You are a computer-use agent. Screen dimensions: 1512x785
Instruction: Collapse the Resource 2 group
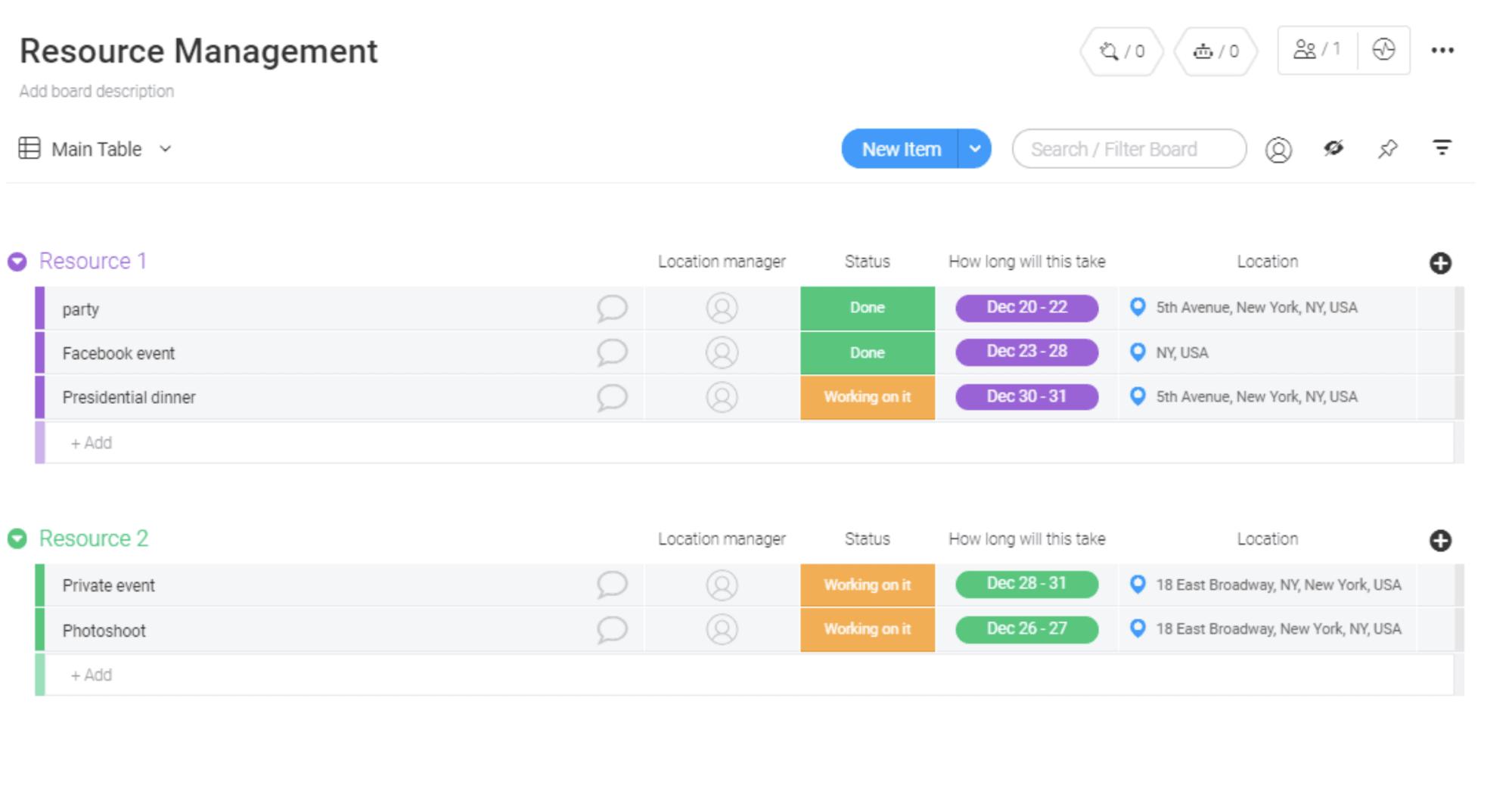point(18,538)
